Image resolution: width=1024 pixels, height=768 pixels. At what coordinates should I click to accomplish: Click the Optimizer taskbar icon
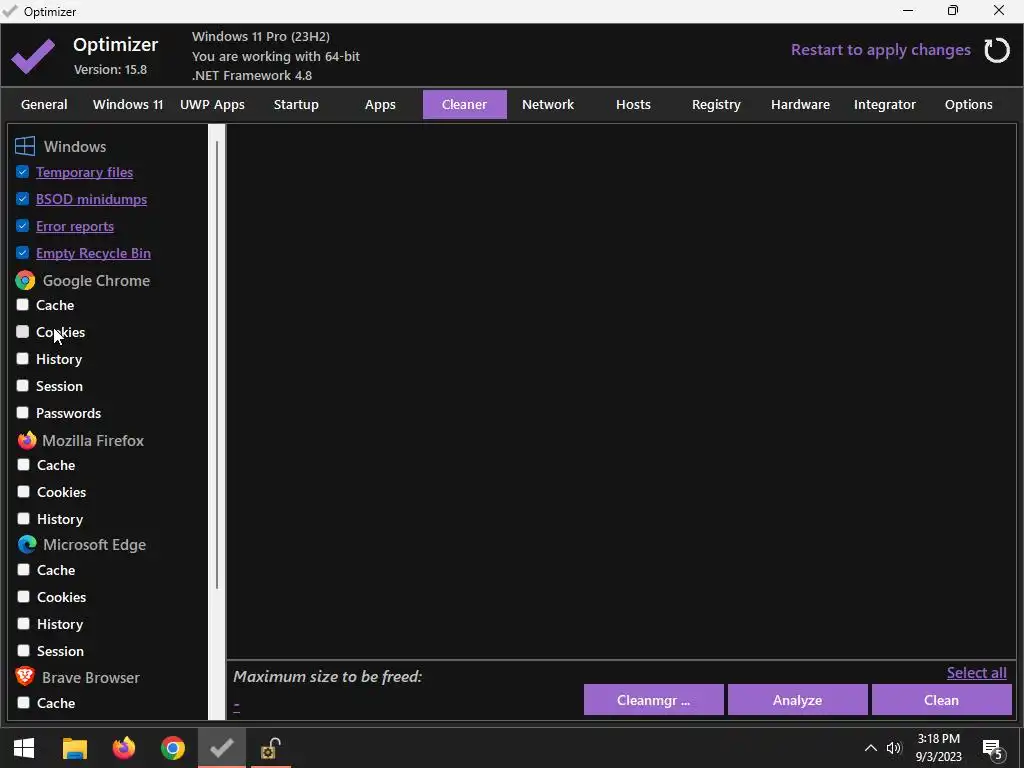[x=222, y=748]
